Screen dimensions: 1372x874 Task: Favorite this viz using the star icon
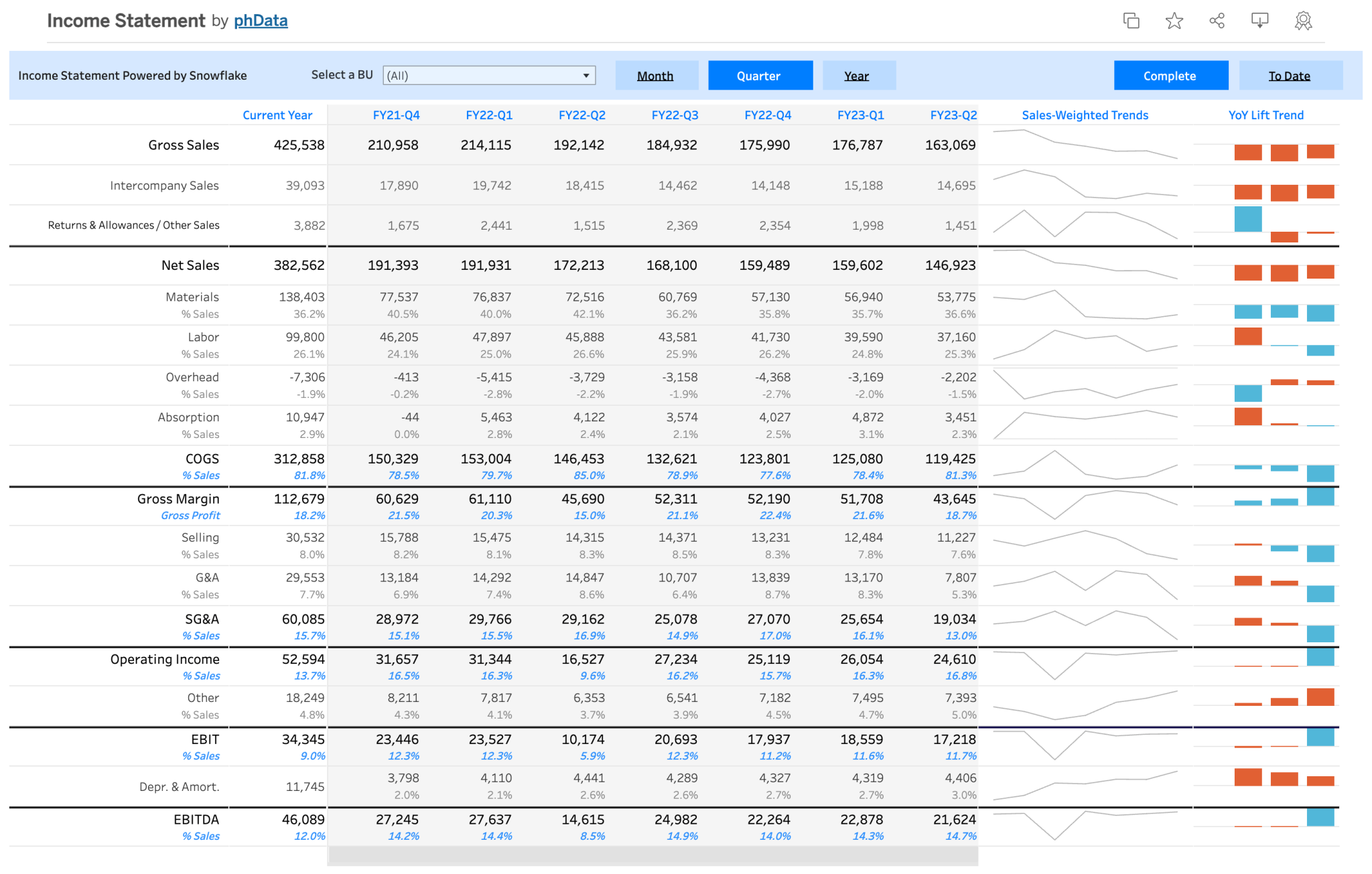pyautogui.click(x=1174, y=21)
